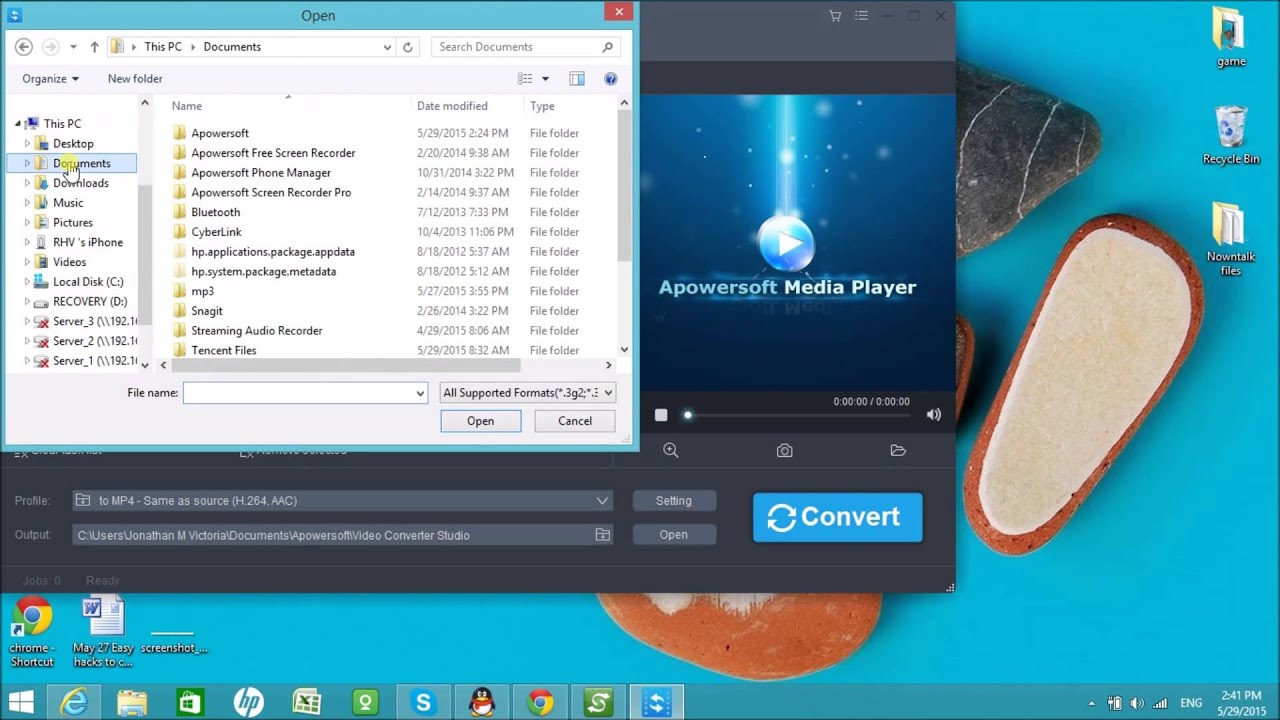Screen dimensions: 1280x720
Task: Open the HP taskbar icon
Action: (x=249, y=703)
